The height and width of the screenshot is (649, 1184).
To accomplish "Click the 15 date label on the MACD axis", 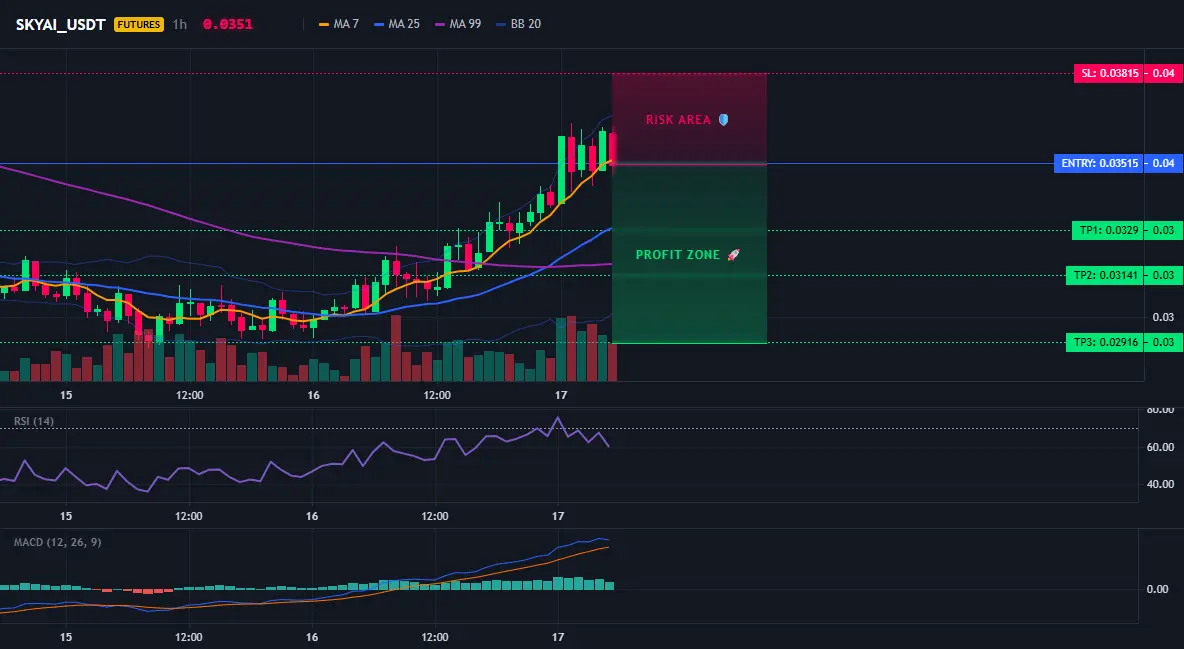I will pos(66,637).
